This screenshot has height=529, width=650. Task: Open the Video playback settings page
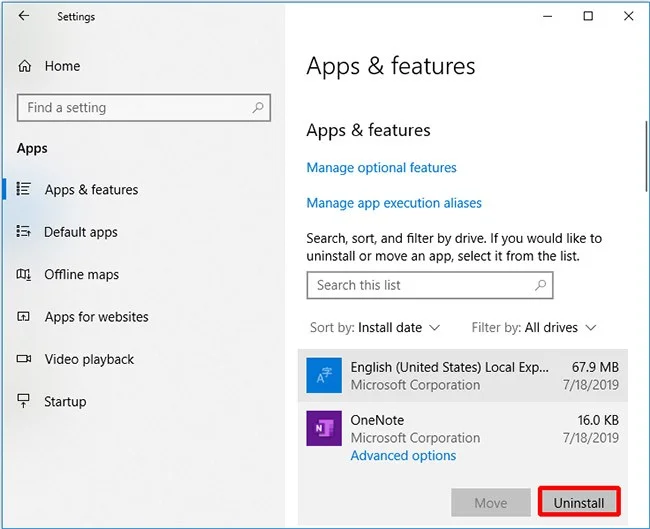tap(88, 359)
